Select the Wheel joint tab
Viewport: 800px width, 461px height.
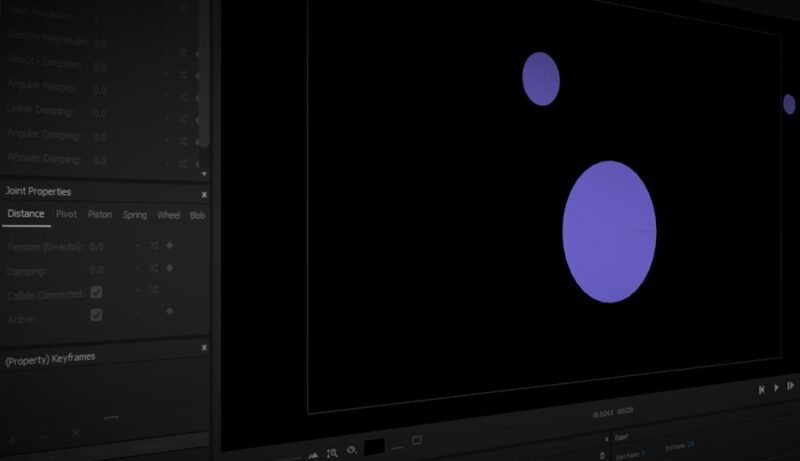tap(168, 214)
